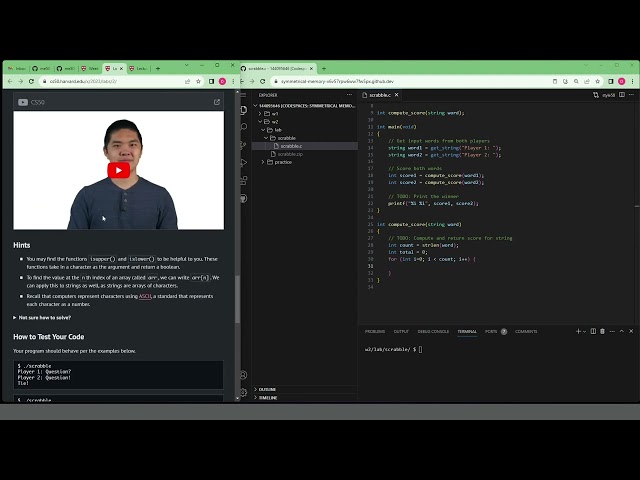Open the new terminal dropdown arrow
This screenshot has height=480, width=640.
pos(584,331)
